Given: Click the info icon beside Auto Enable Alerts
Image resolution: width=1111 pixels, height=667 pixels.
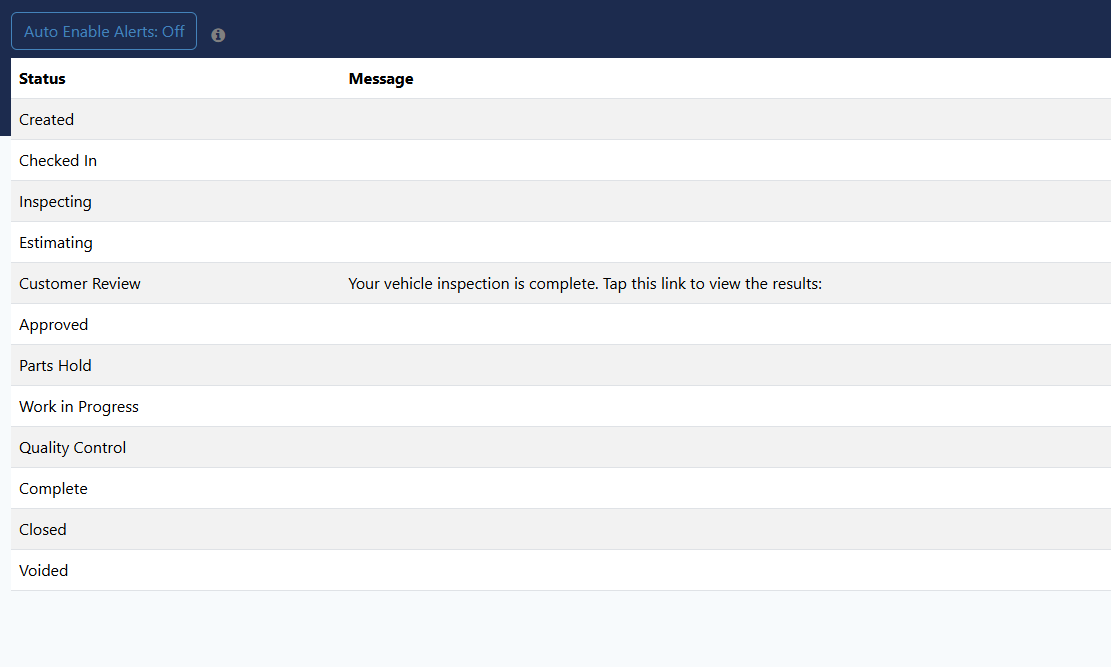Looking at the screenshot, I should [x=218, y=35].
